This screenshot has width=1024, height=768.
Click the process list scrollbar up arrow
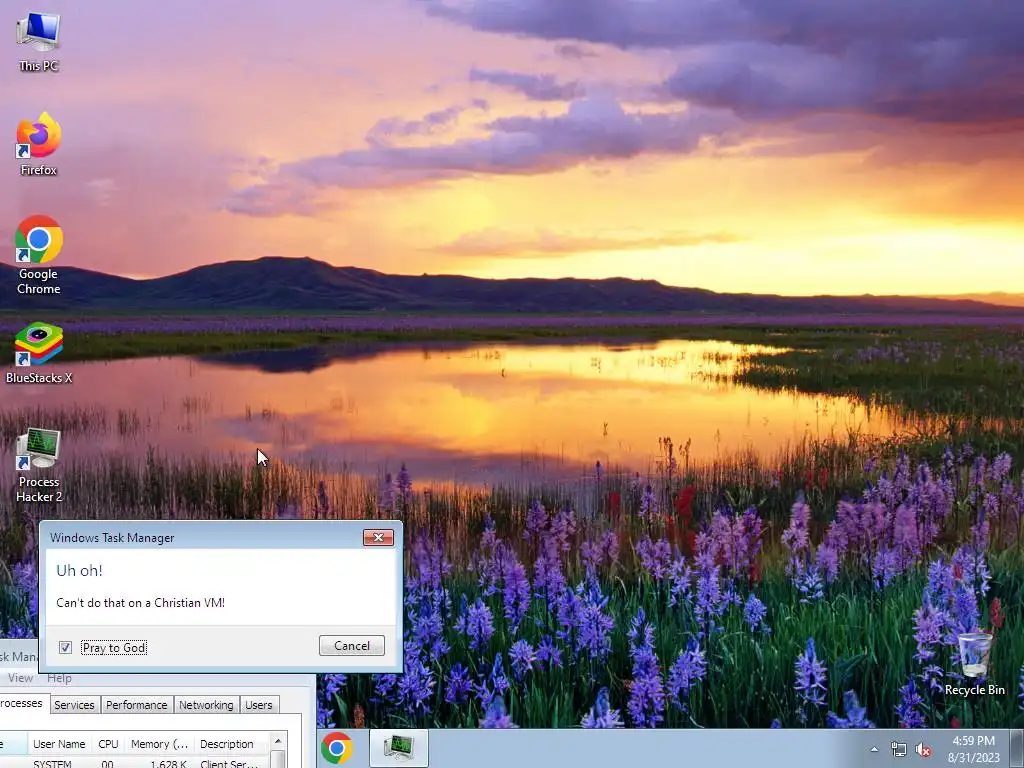coord(278,741)
